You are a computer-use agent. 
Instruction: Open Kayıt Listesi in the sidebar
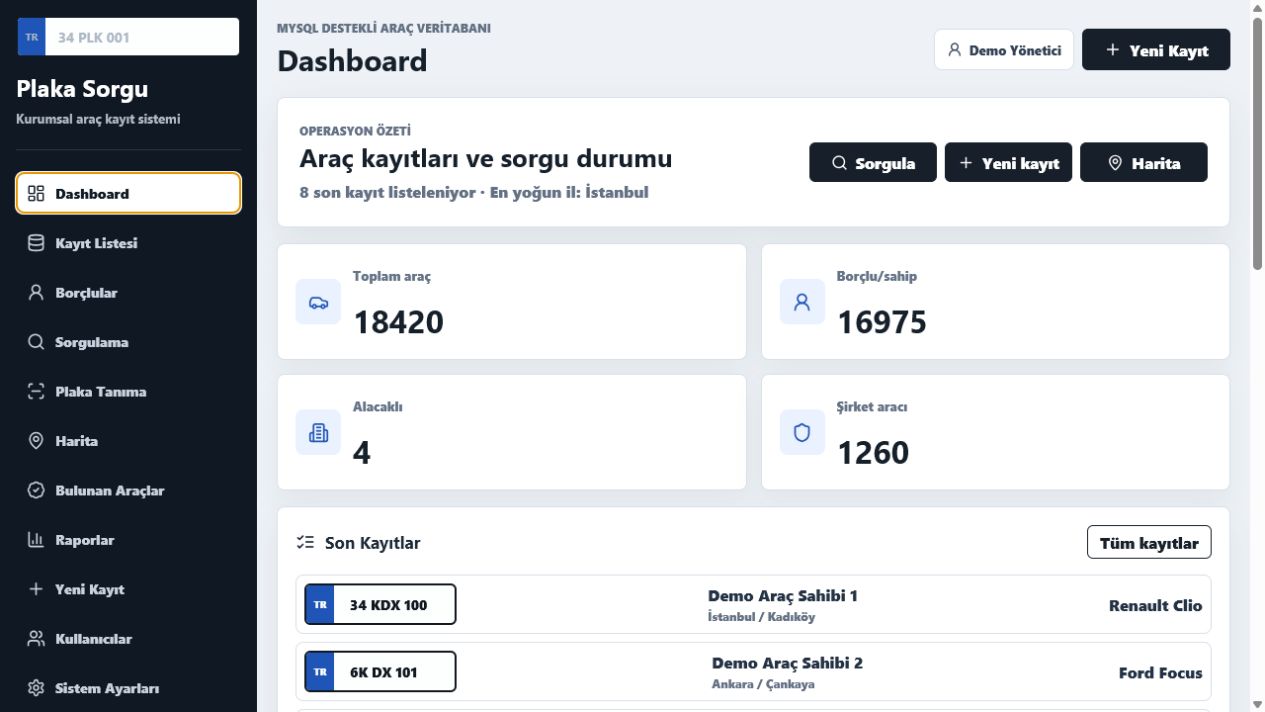click(128, 243)
